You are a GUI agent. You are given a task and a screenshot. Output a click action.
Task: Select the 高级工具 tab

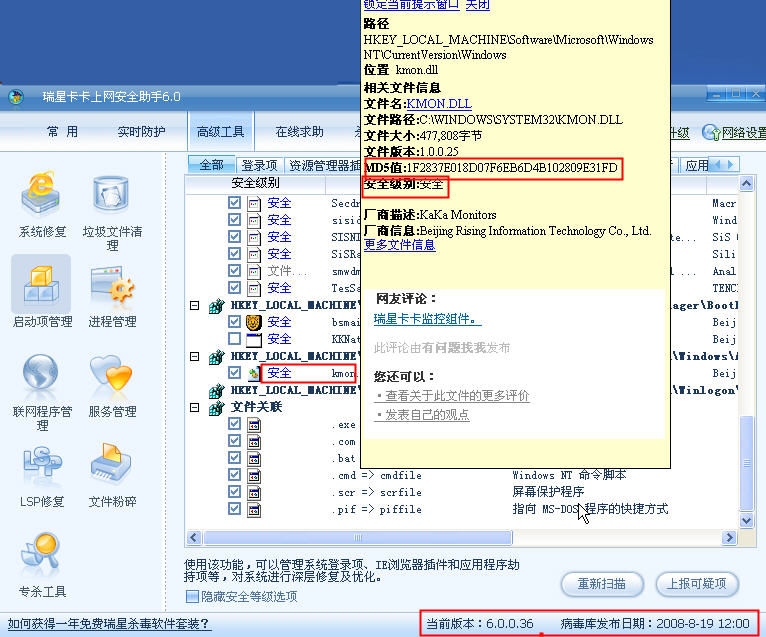[x=220, y=132]
